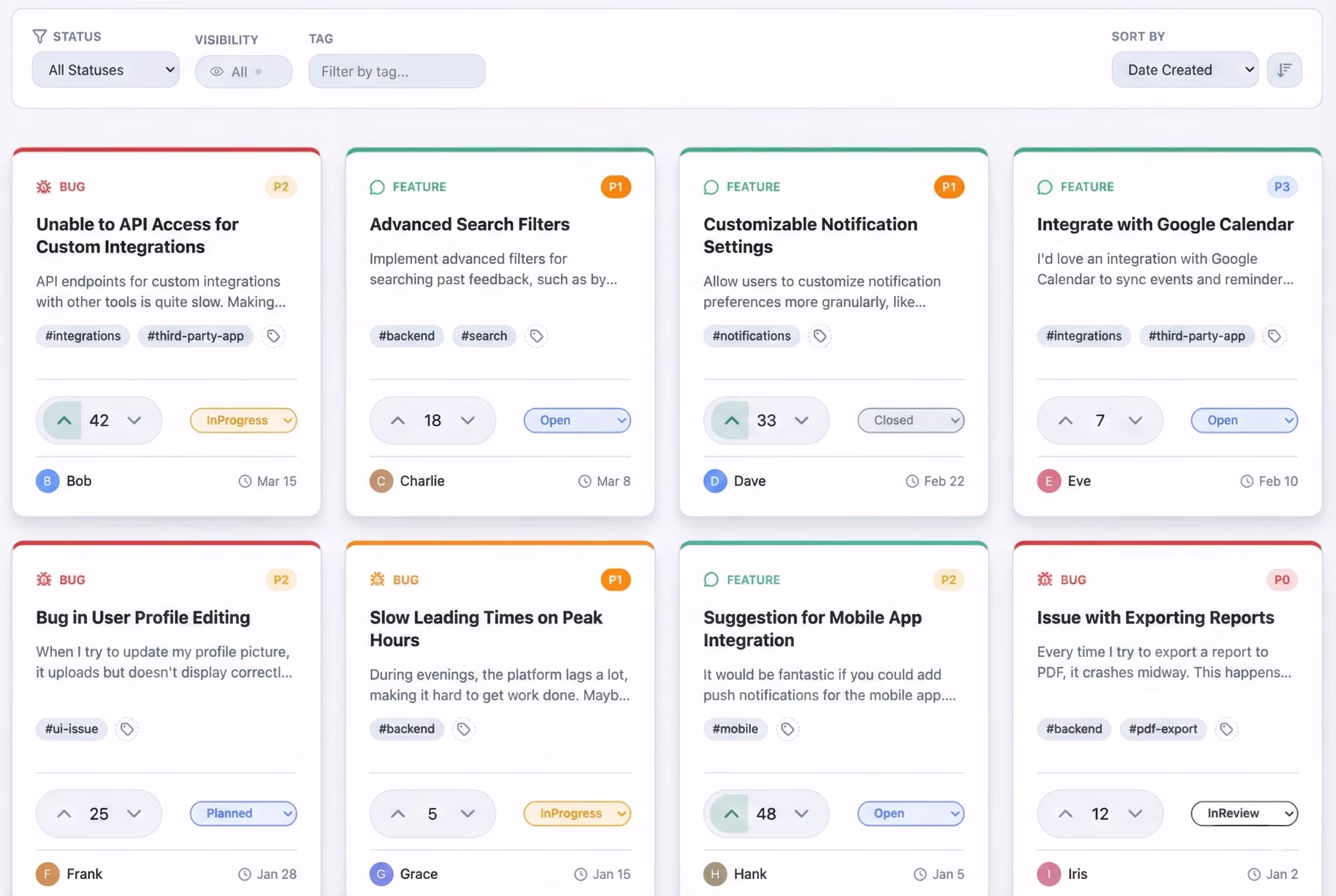Open the Date Created sort dropdown
The height and width of the screenshot is (896, 1336).
pos(1184,69)
